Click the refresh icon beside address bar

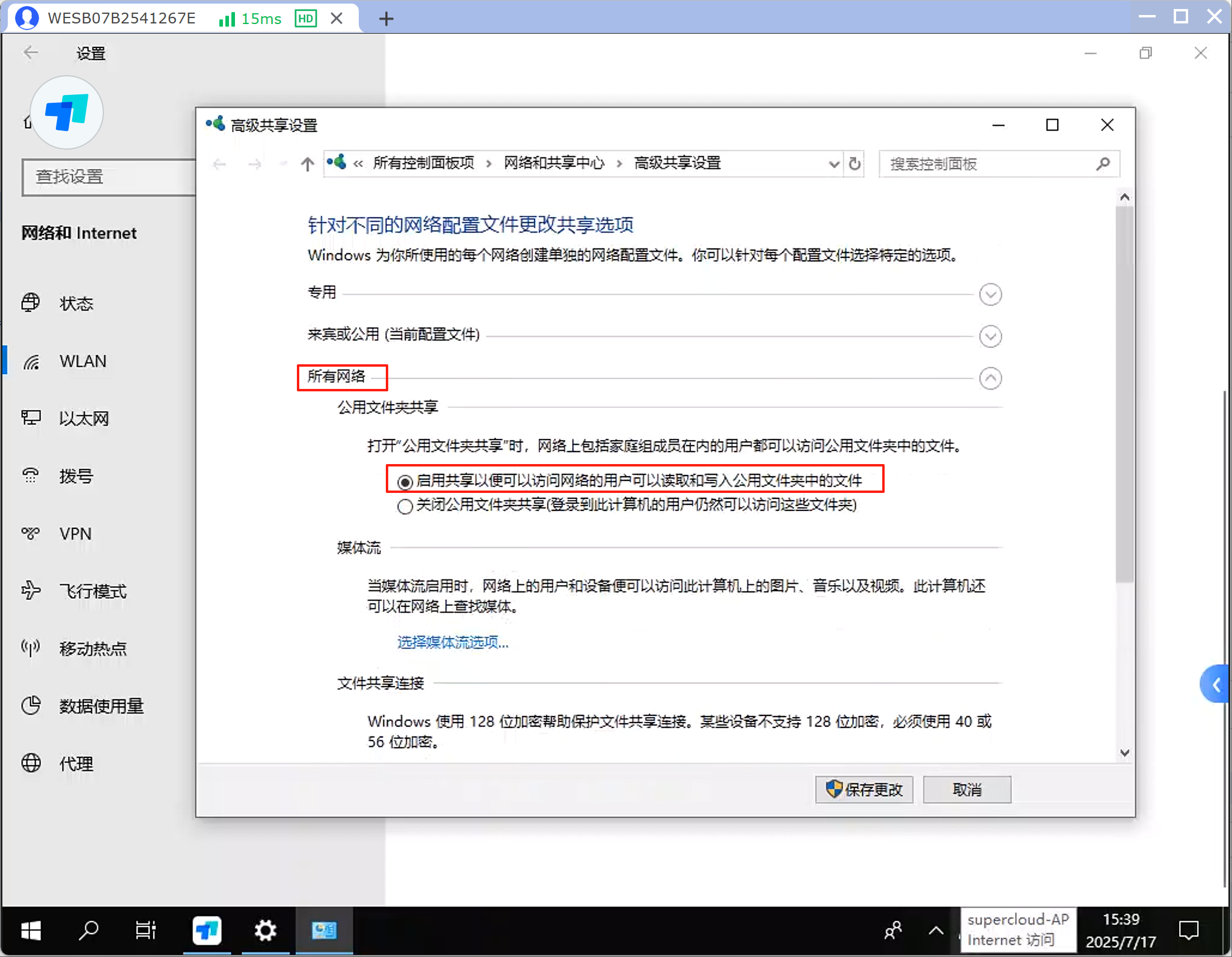pos(854,164)
